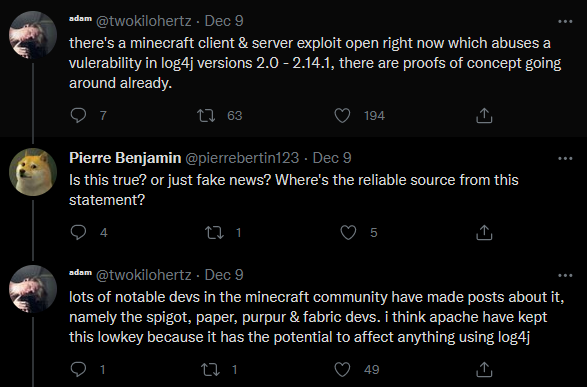View Pierre Benjamin's doge avatar

pos(33,172)
